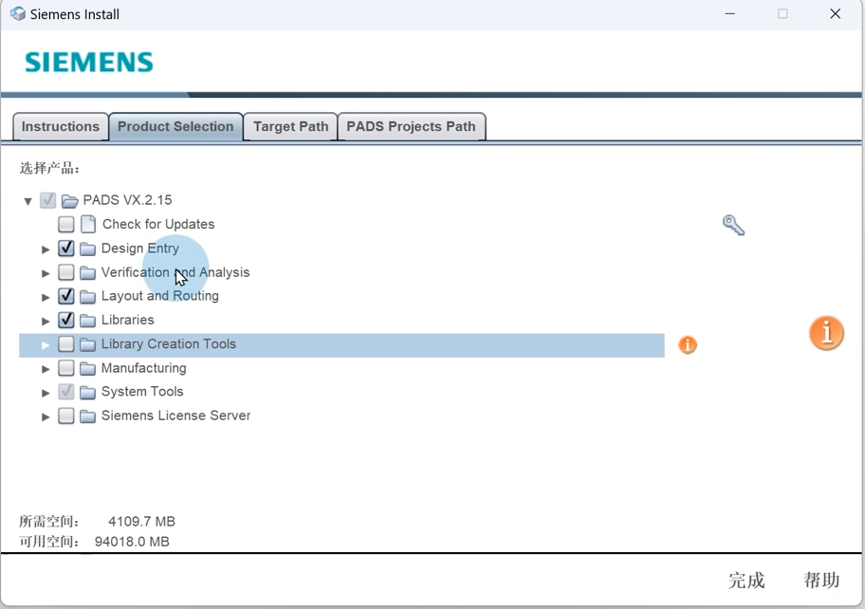Click the Library Creation Tools folder icon
This screenshot has height=609, width=865.
pyautogui.click(x=88, y=344)
